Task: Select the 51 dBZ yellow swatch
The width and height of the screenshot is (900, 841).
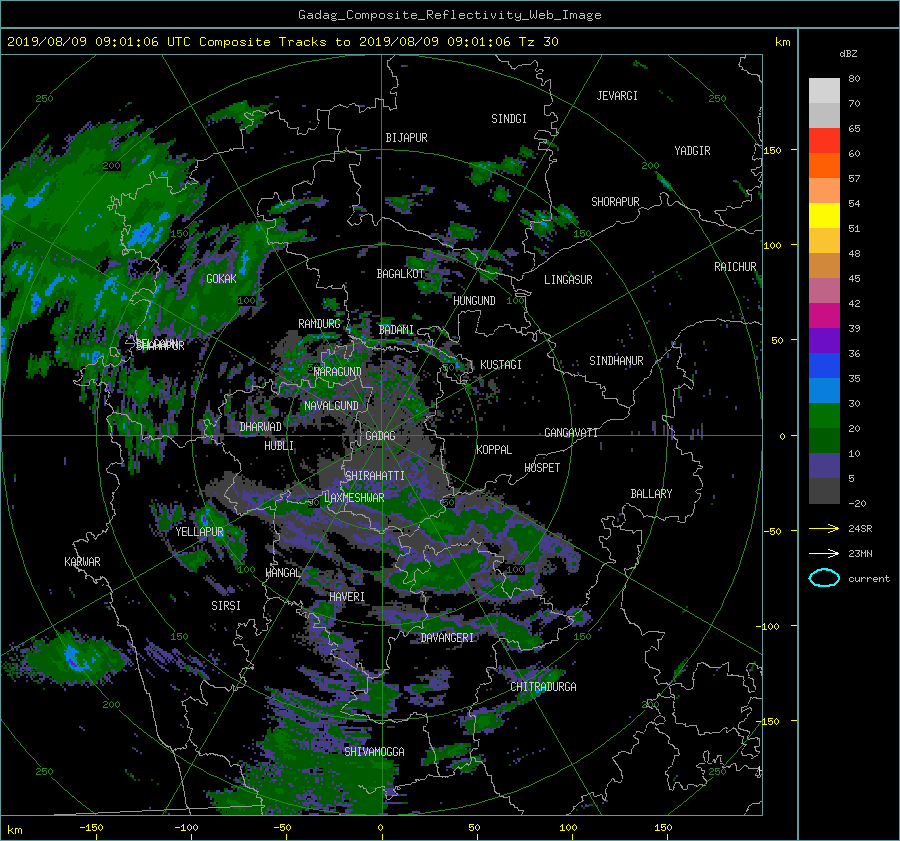Action: point(824,216)
